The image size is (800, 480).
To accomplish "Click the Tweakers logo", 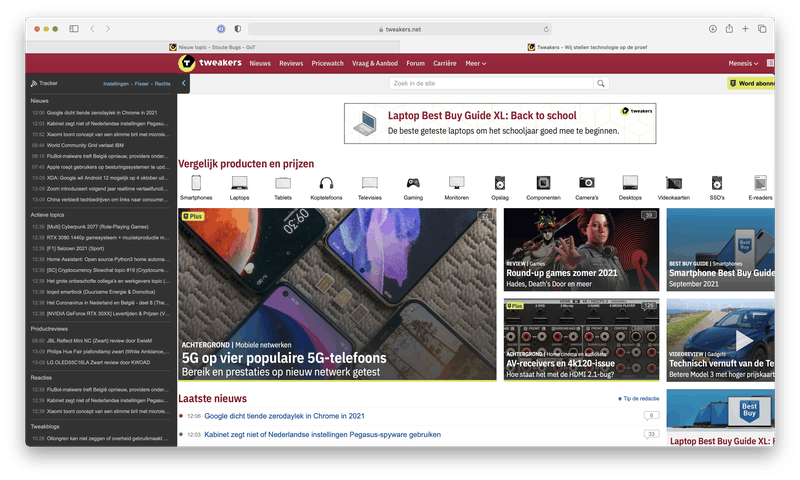I will [210, 63].
